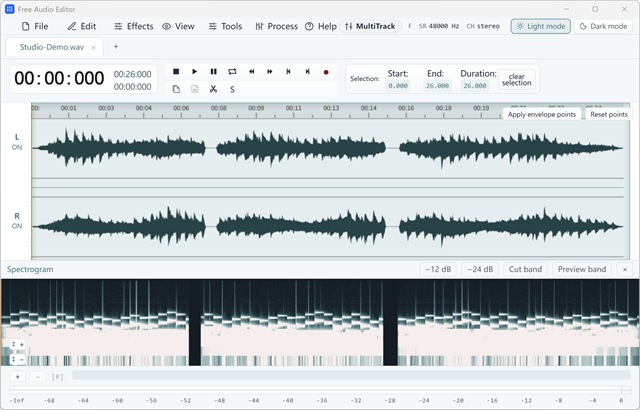The image size is (640, 410).
Task: Toggle loop playback icon
Action: pyautogui.click(x=232, y=71)
